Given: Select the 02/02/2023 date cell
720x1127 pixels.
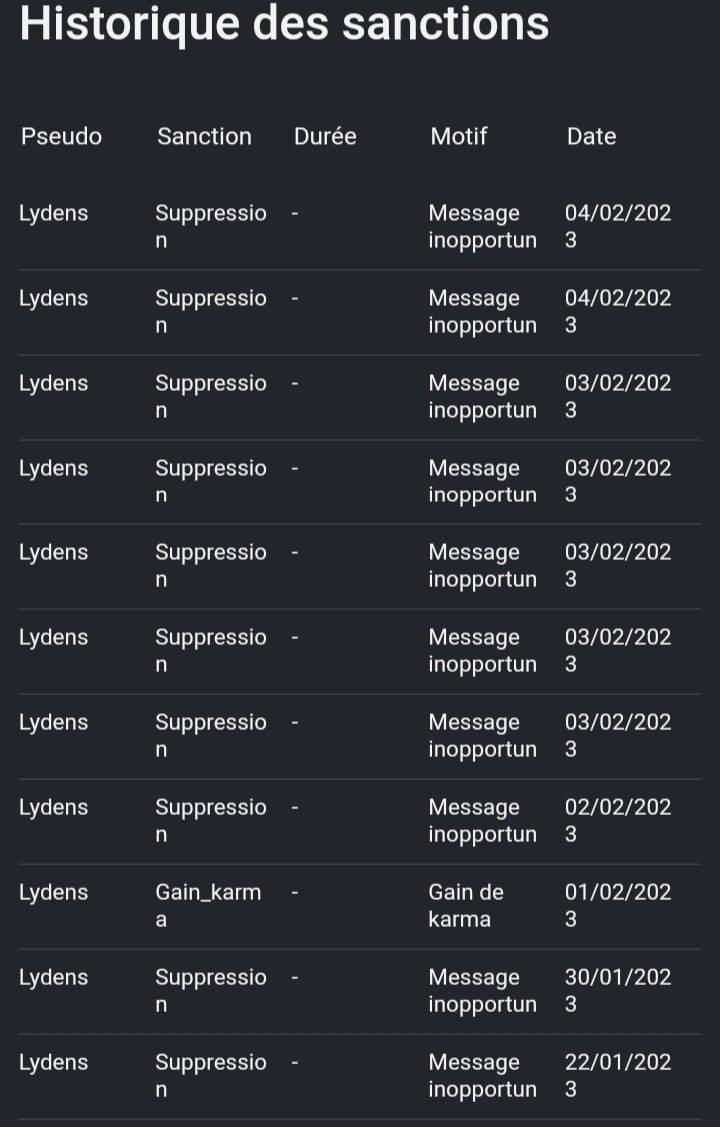Looking at the screenshot, I should pyautogui.click(x=618, y=821).
